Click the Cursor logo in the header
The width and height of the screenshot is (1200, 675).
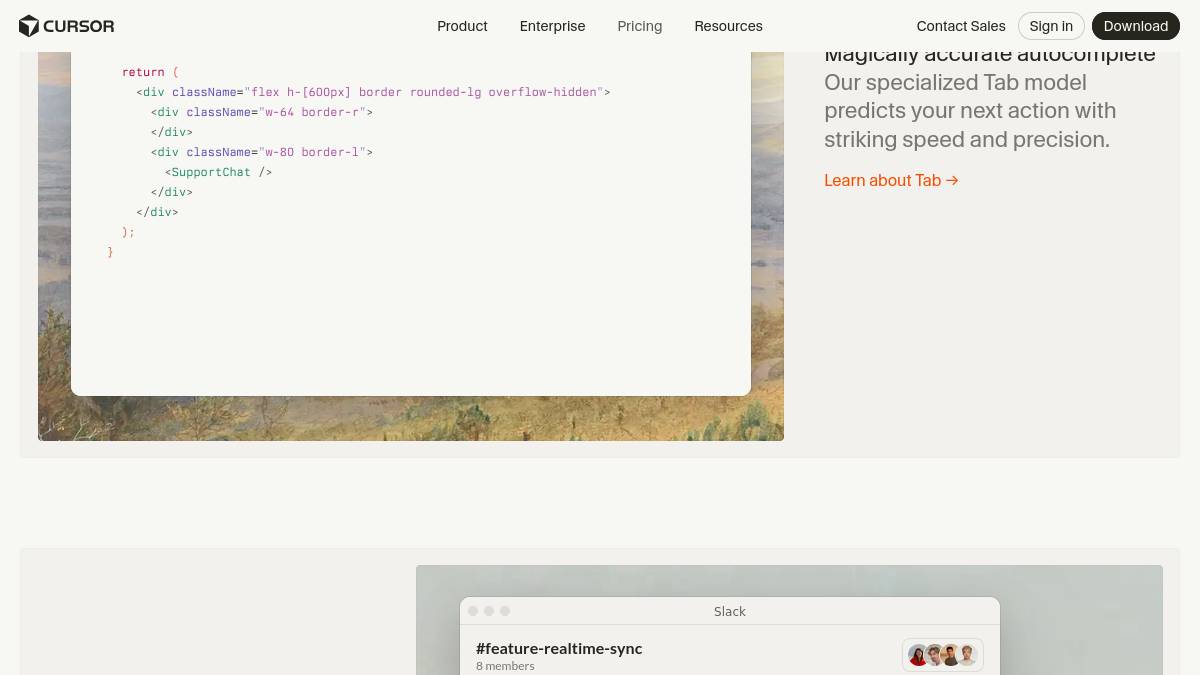tap(66, 26)
